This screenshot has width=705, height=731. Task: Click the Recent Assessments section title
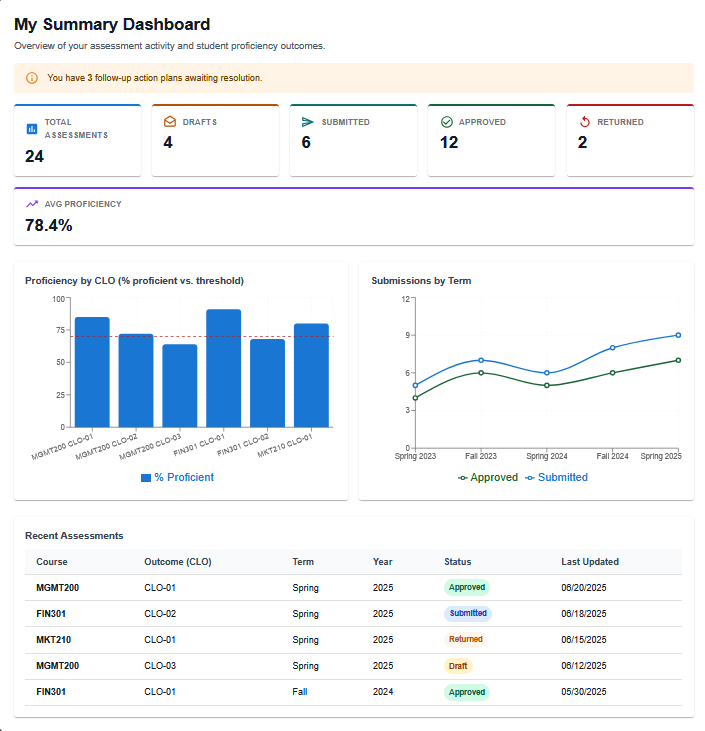pyautogui.click(x=74, y=536)
